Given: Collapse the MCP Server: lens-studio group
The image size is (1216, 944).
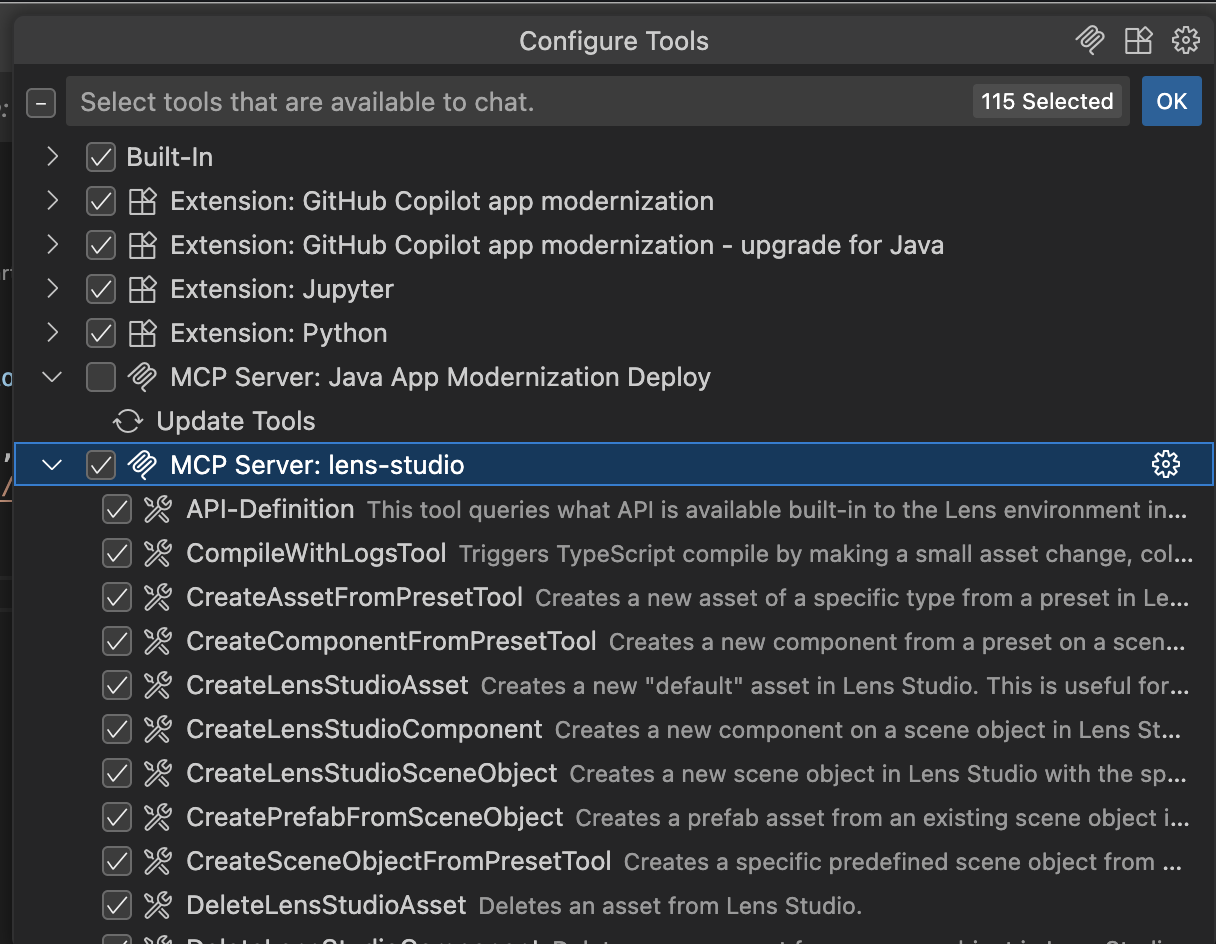Looking at the screenshot, I should click(52, 465).
